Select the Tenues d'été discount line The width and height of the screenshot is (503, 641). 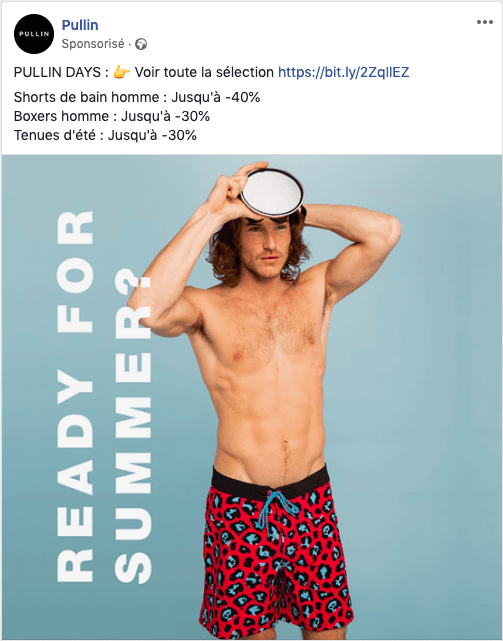[x=105, y=135]
